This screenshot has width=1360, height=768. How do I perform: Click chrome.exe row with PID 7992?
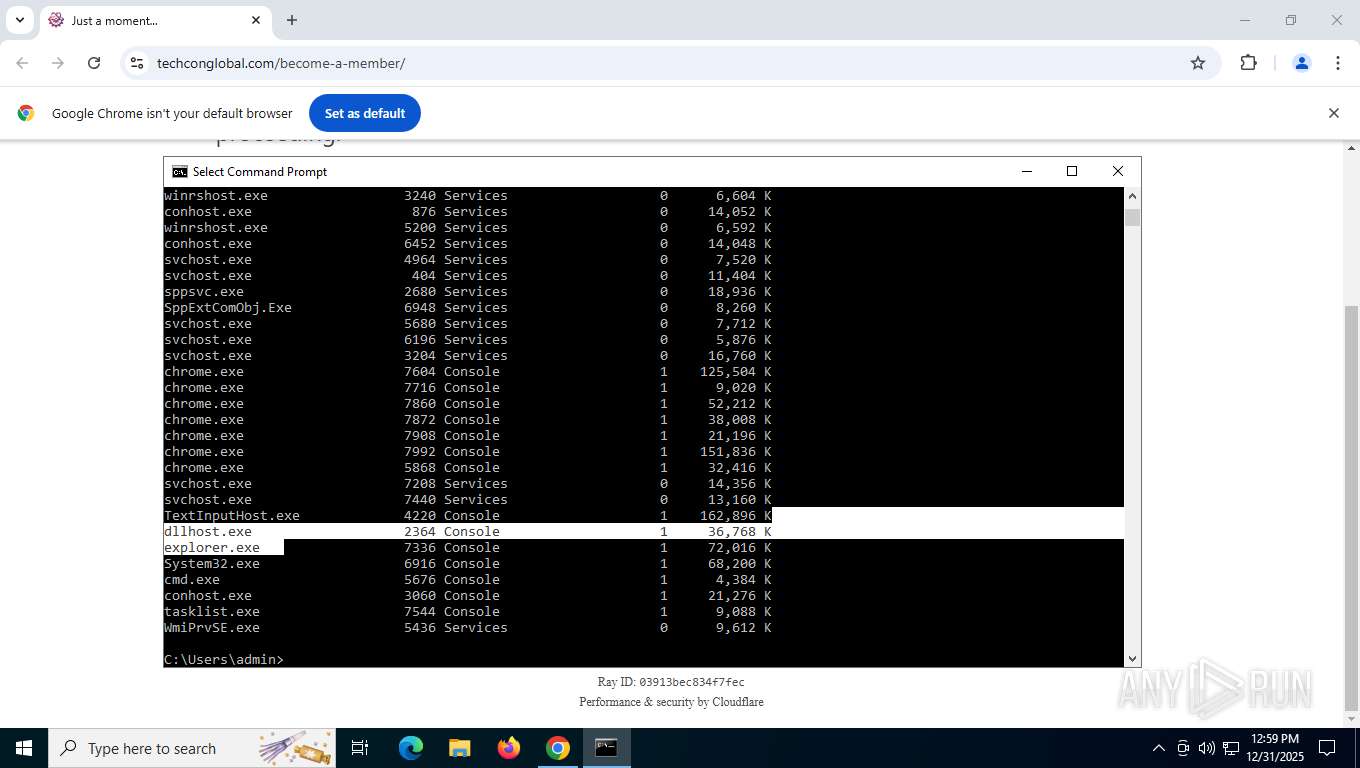(x=468, y=452)
